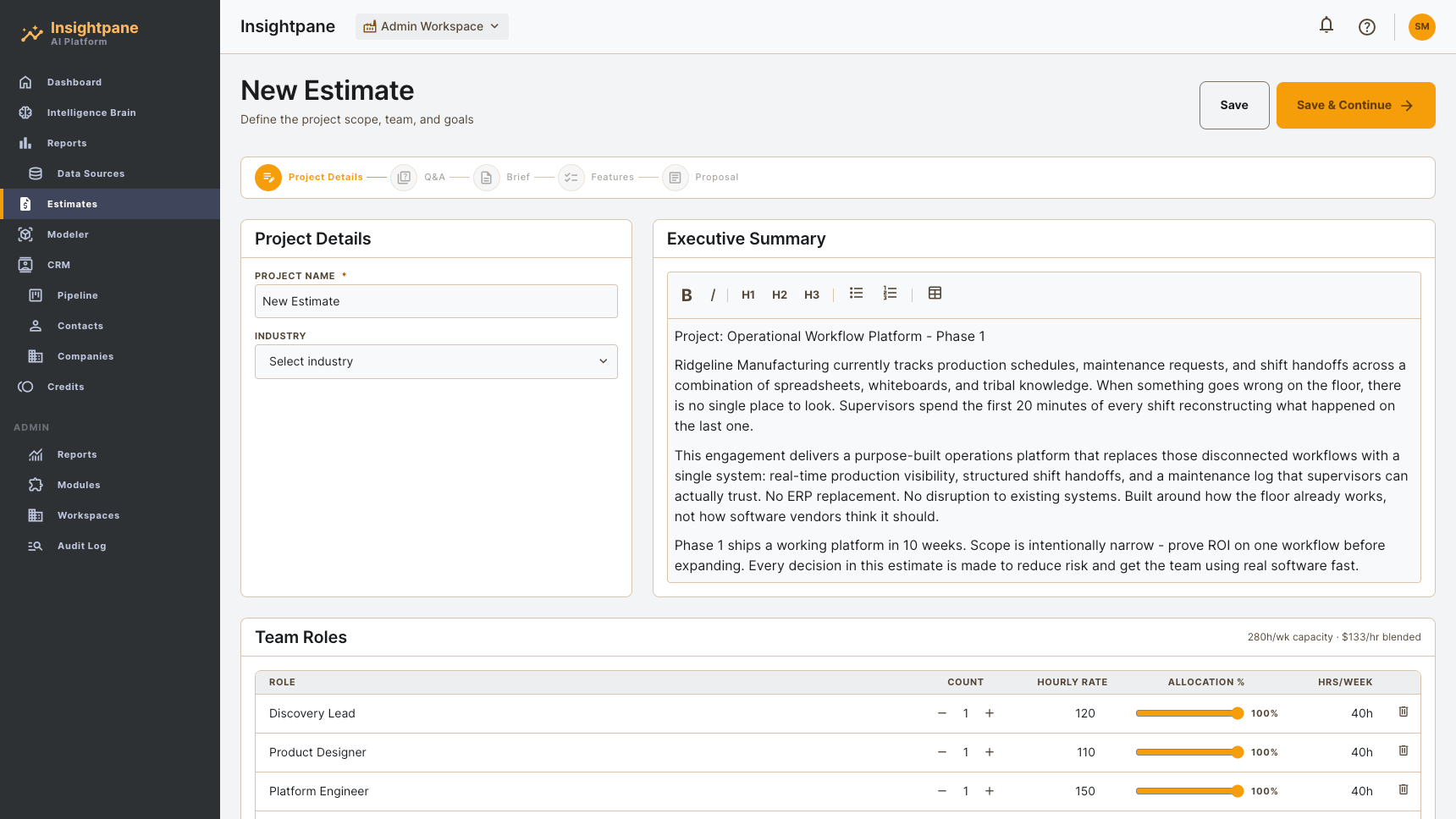Open Dashboard in the sidebar
1456x819 pixels.
pyautogui.click(x=110, y=82)
